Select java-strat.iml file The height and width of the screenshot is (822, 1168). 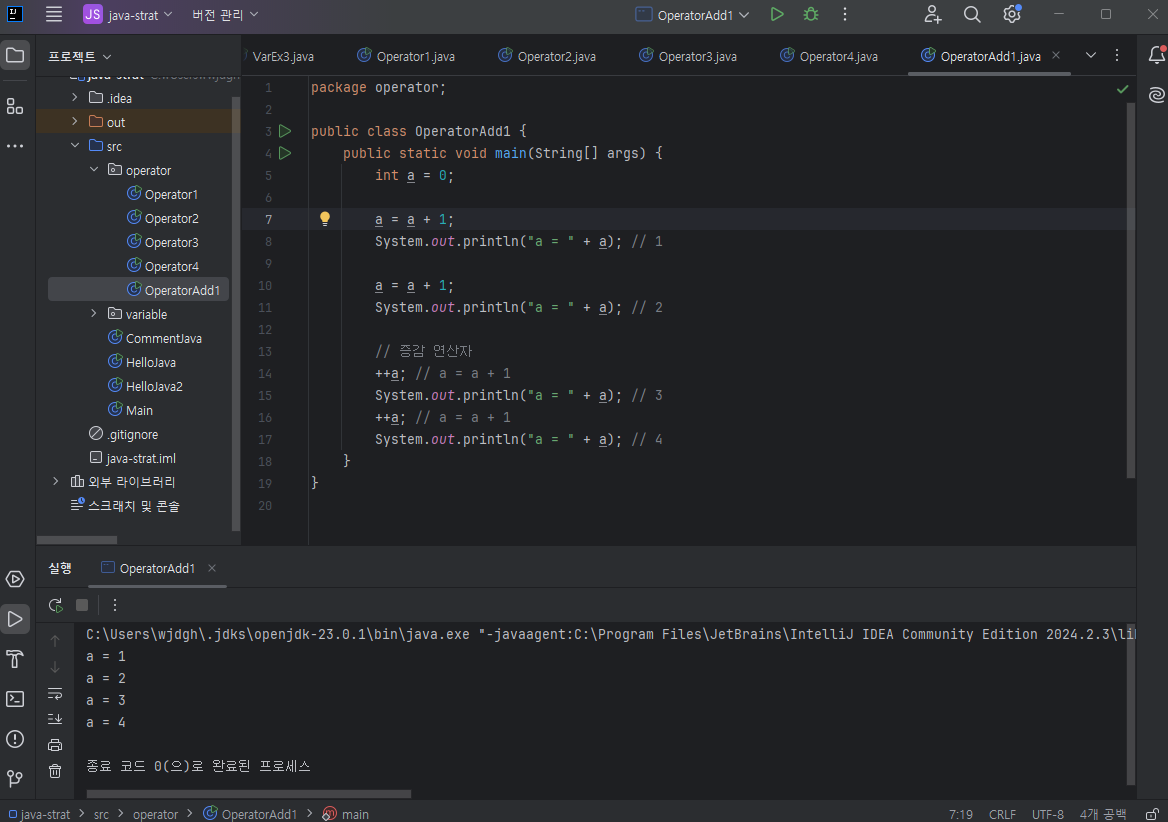(141, 458)
